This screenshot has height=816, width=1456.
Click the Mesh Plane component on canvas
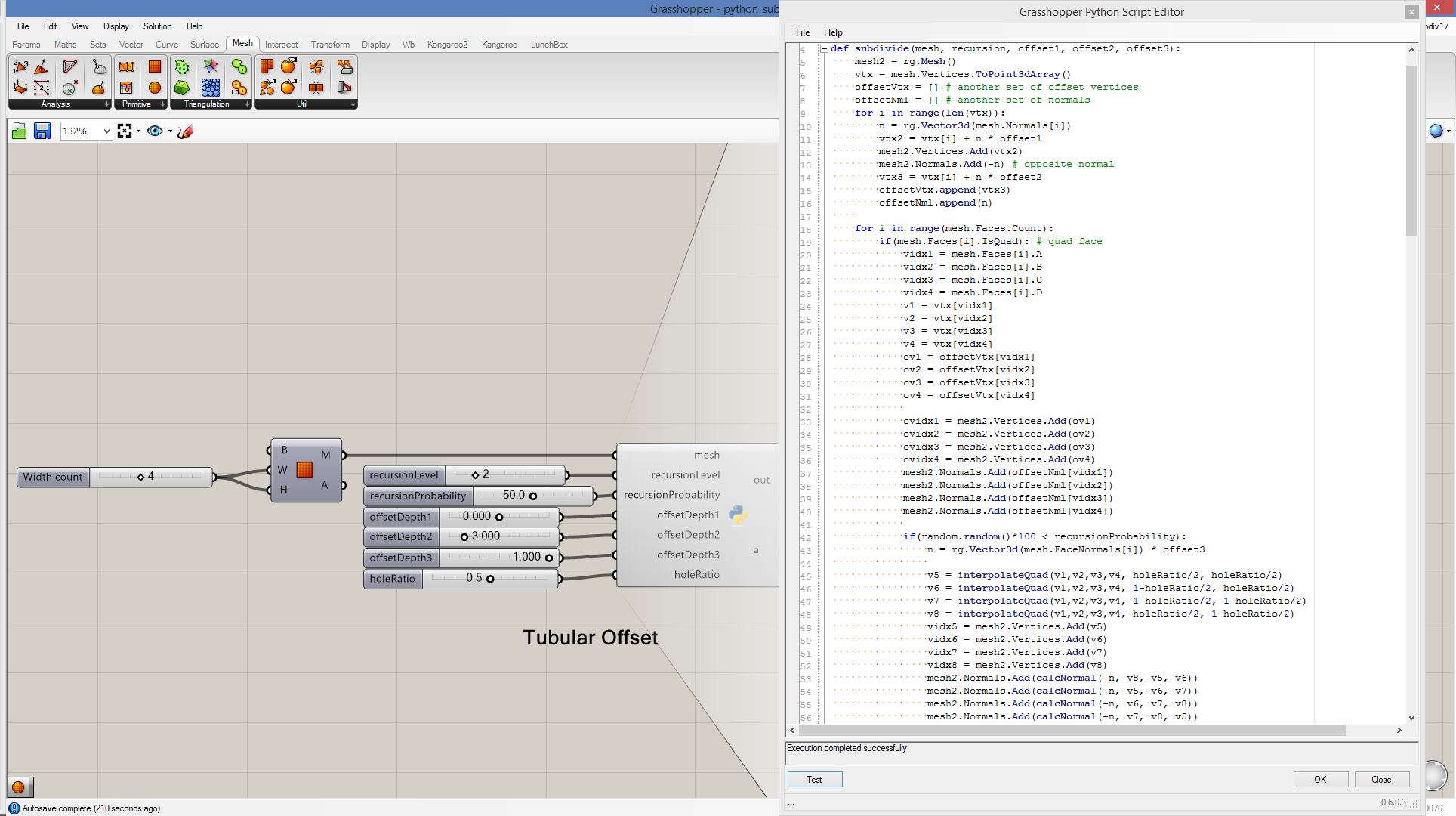304,470
